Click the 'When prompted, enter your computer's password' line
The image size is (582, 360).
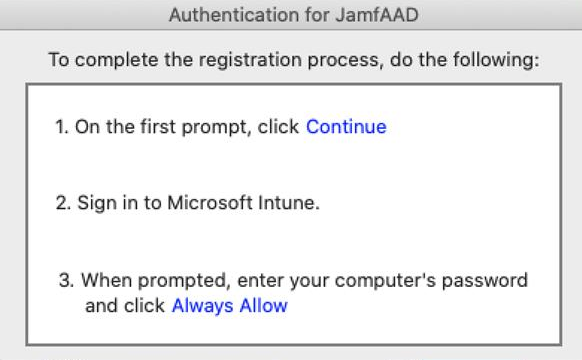[x=304, y=281]
